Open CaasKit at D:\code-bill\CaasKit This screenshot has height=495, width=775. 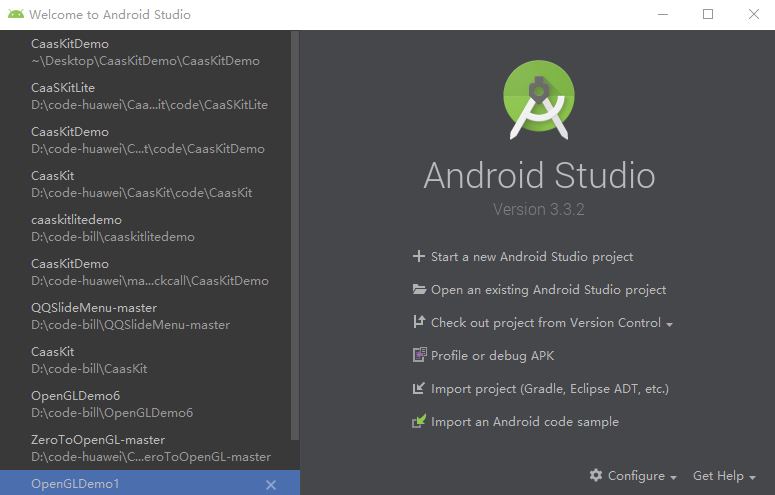[145, 360]
